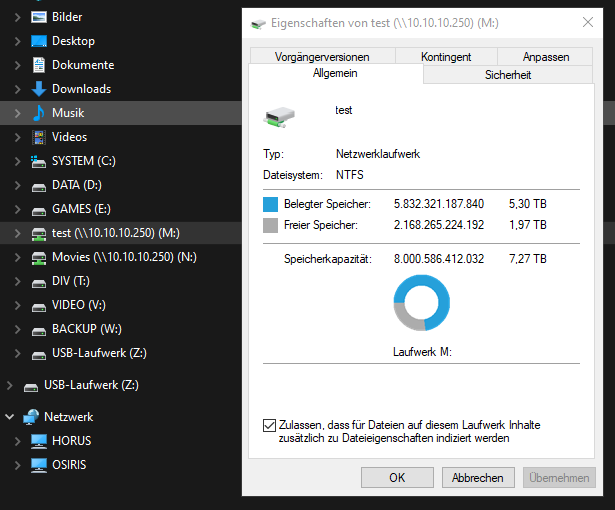The image size is (615, 510).
Task: Switch to the Kontingent tab
Action: 446,56
